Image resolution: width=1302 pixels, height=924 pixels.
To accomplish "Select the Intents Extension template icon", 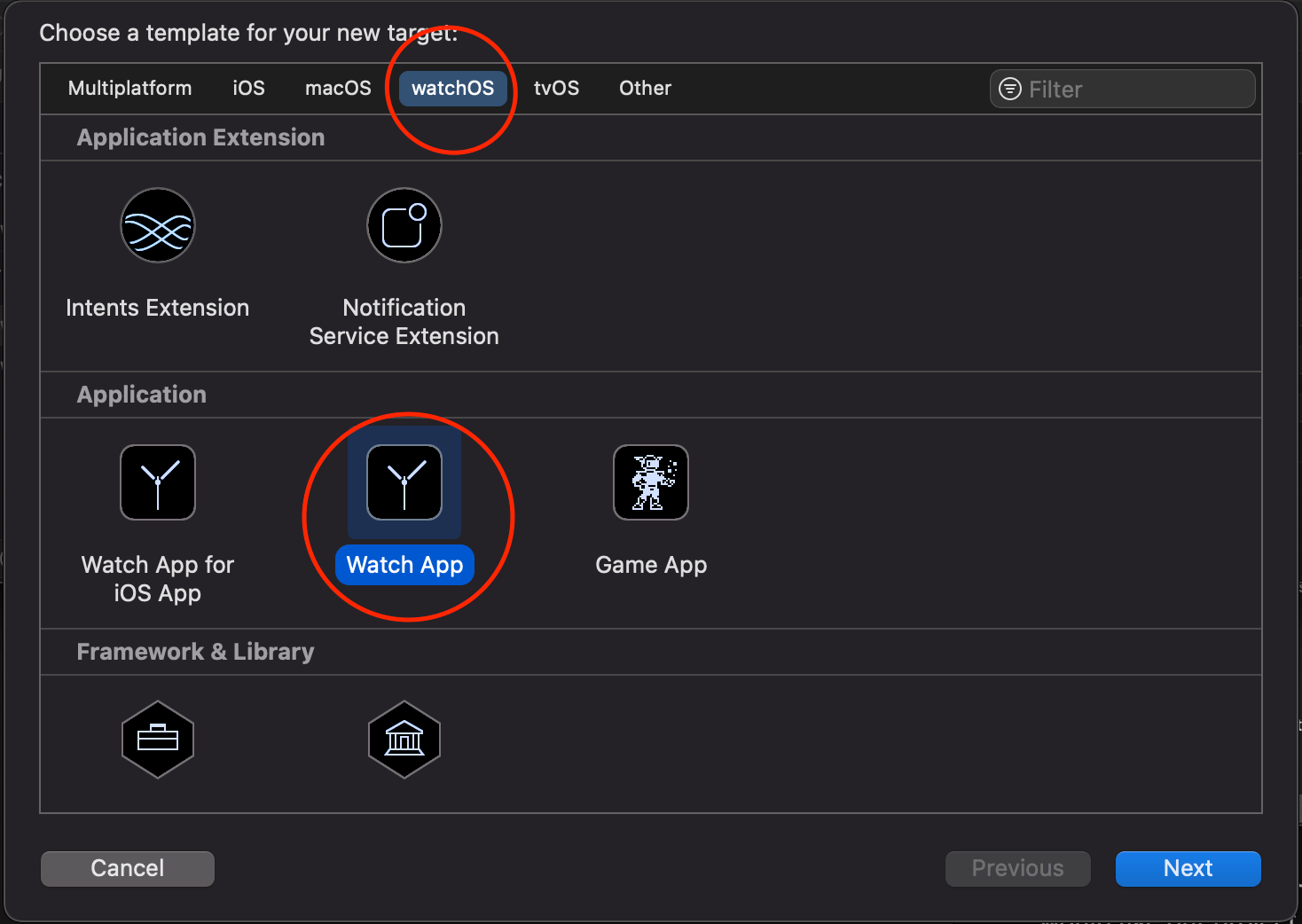I will tap(157, 225).
